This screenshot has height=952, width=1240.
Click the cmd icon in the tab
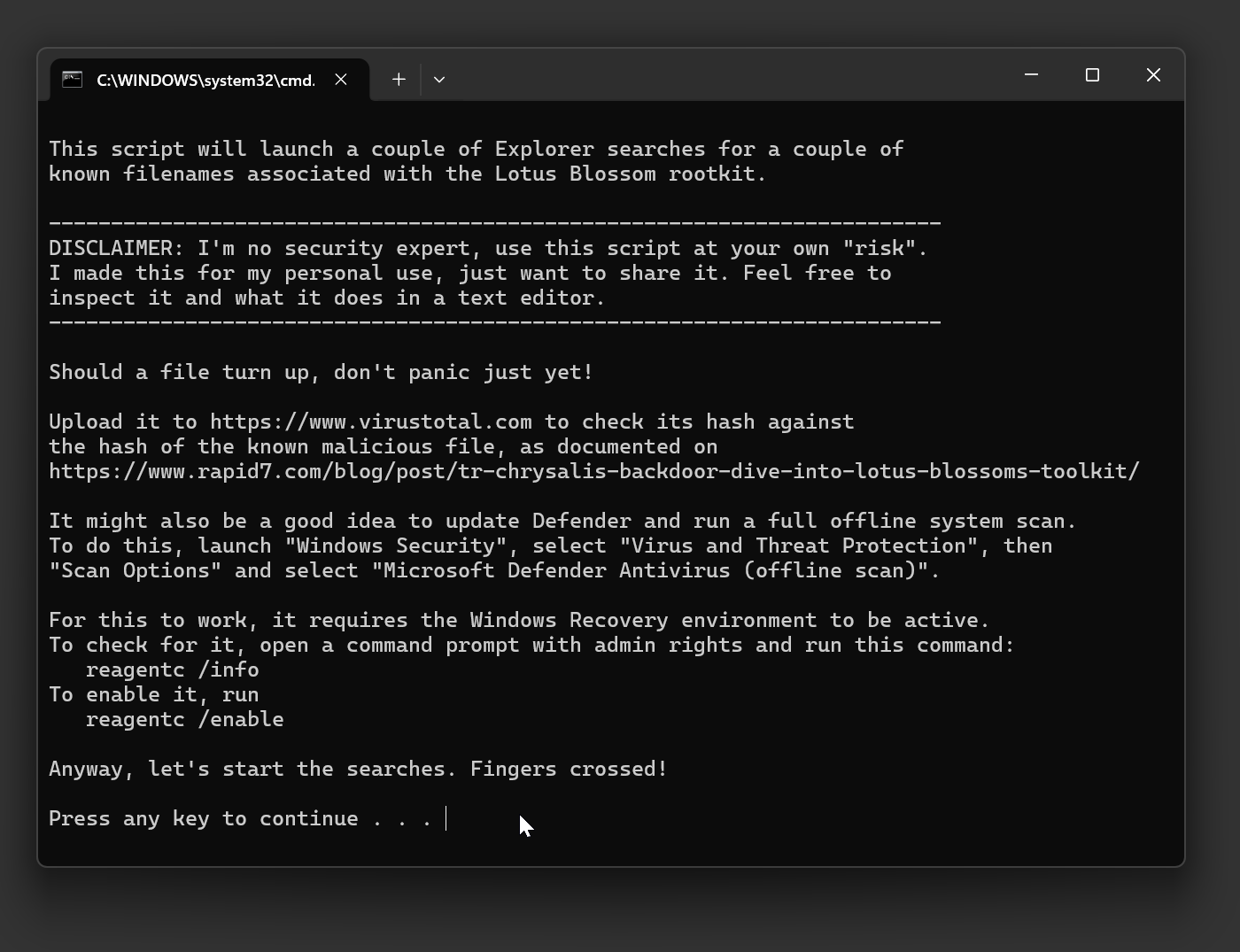(73, 80)
